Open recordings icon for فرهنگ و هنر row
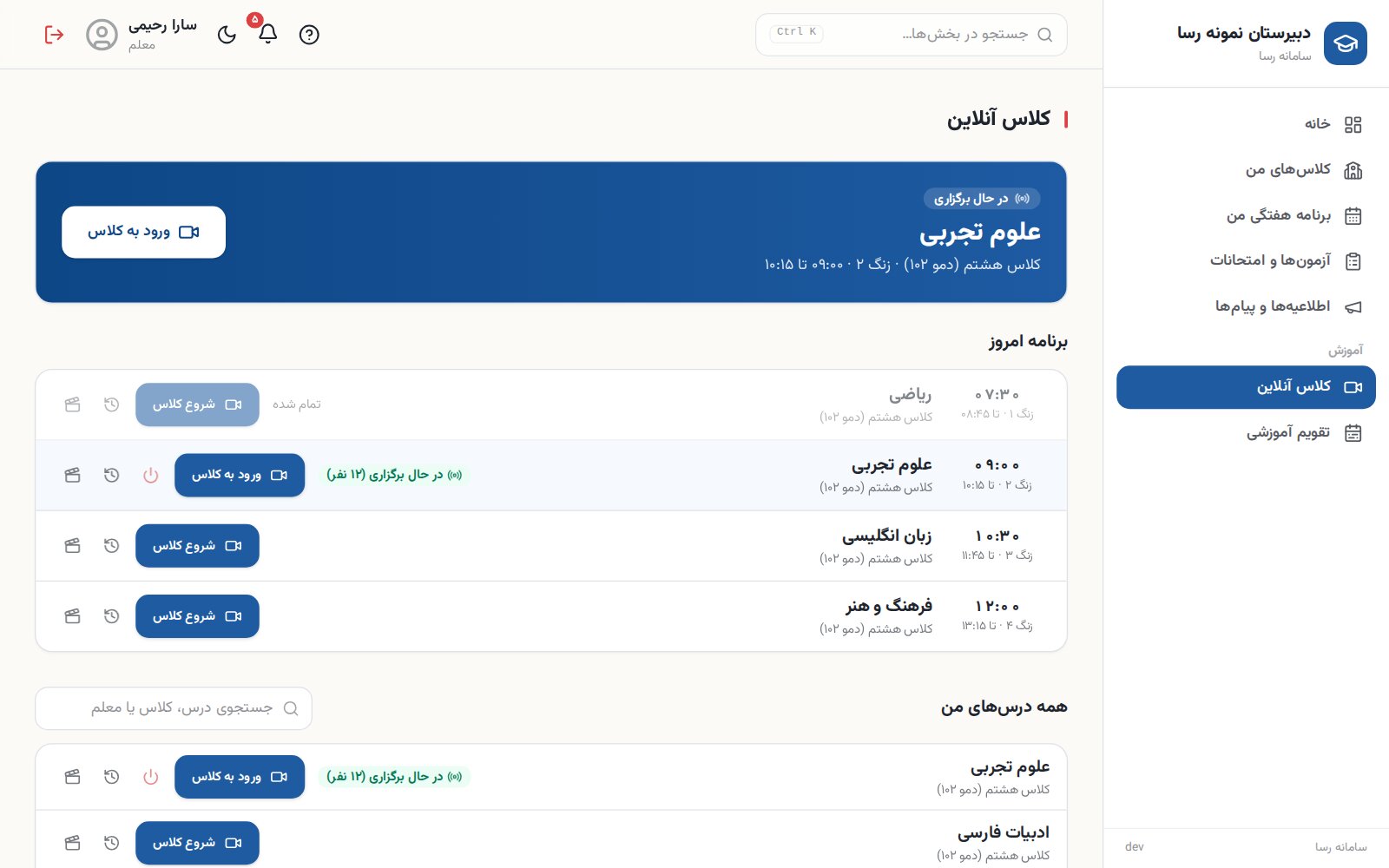The image size is (1389, 868). pos(72,616)
